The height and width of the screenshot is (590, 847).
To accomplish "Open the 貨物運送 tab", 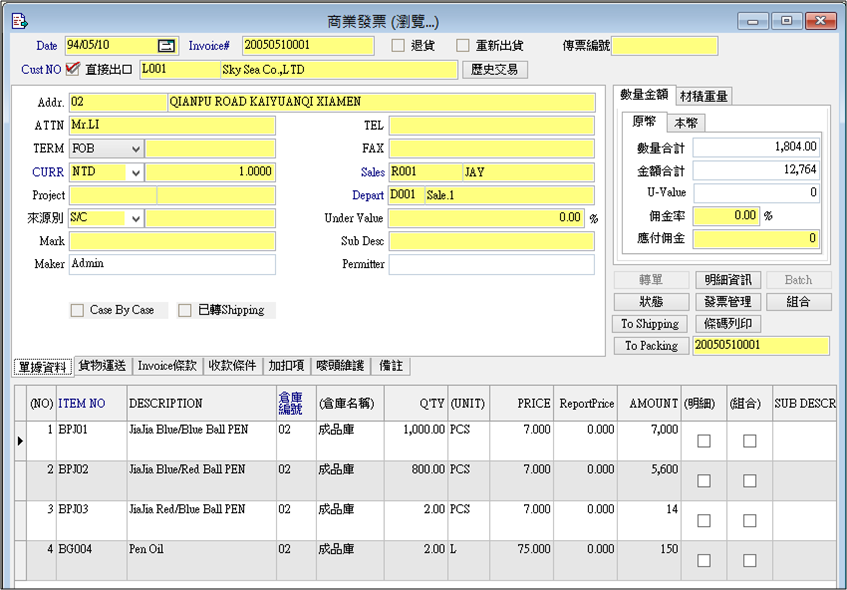I will pyautogui.click(x=103, y=366).
